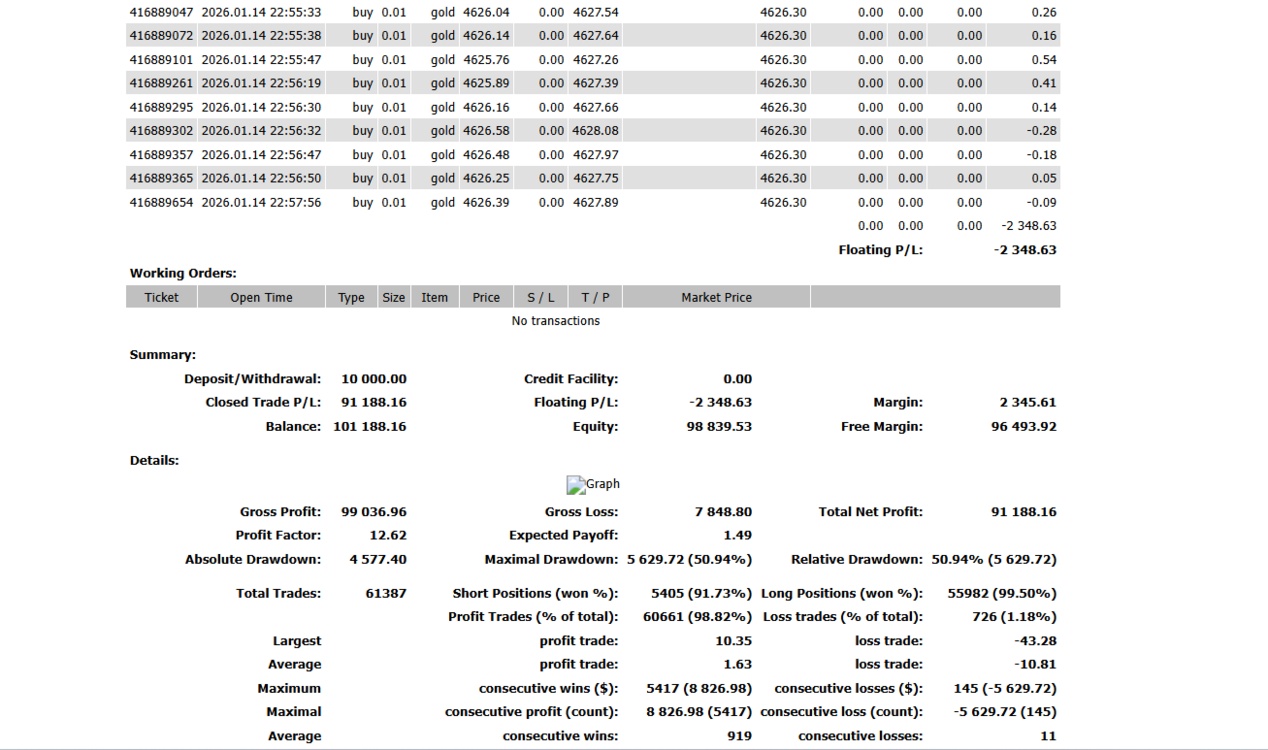The image size is (1268, 750).
Task: Click the Size column header
Action: [x=394, y=297]
